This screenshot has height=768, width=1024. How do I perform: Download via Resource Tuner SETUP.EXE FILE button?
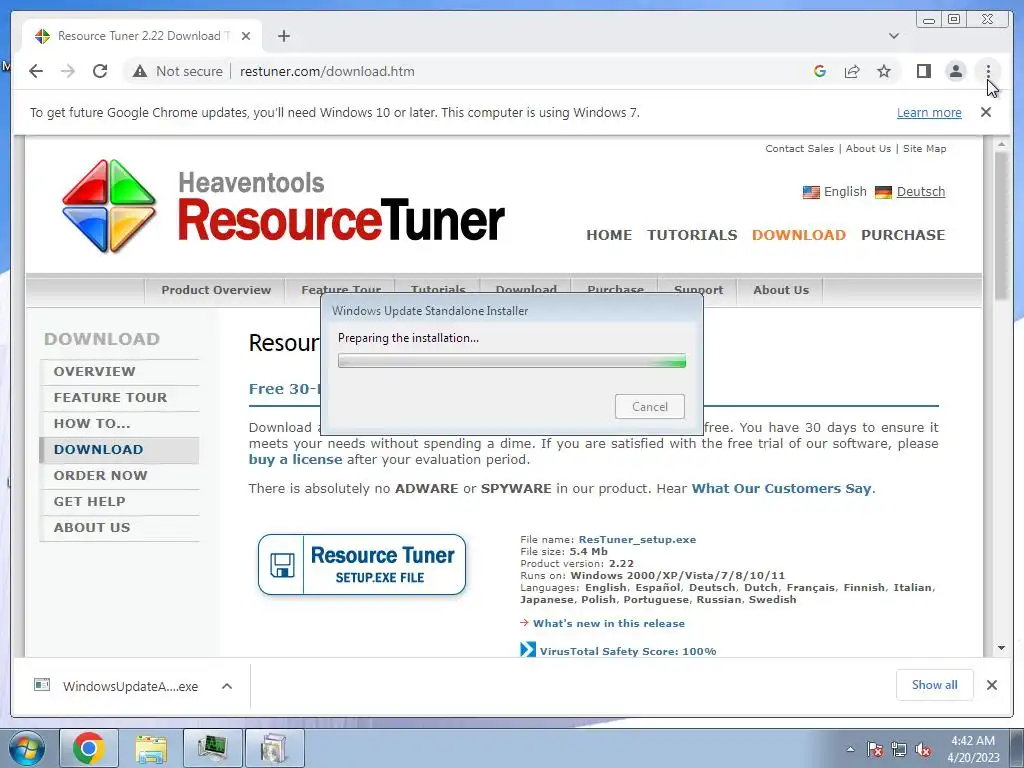point(362,565)
